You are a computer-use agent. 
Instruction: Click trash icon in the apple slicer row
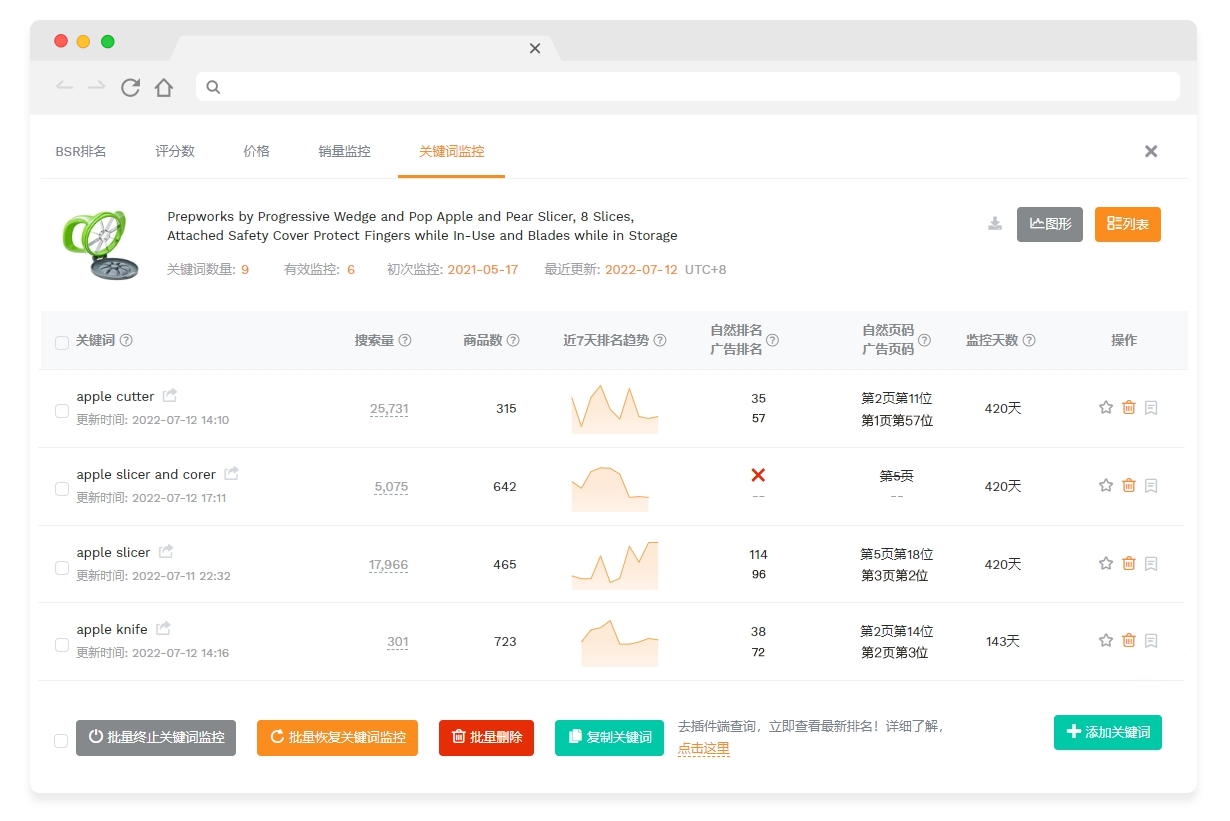1128,564
